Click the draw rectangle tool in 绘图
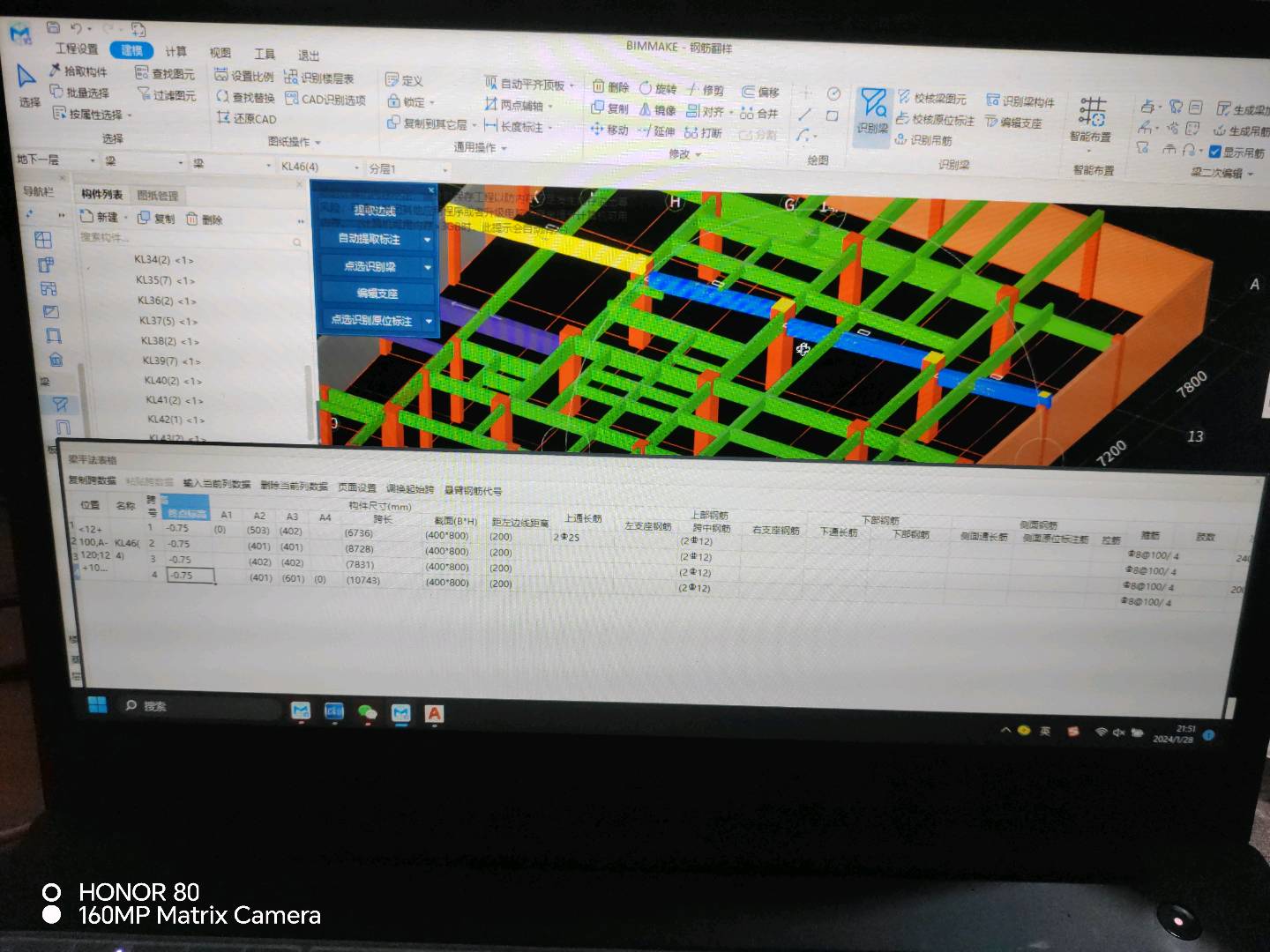The width and height of the screenshot is (1270, 952). [x=833, y=115]
